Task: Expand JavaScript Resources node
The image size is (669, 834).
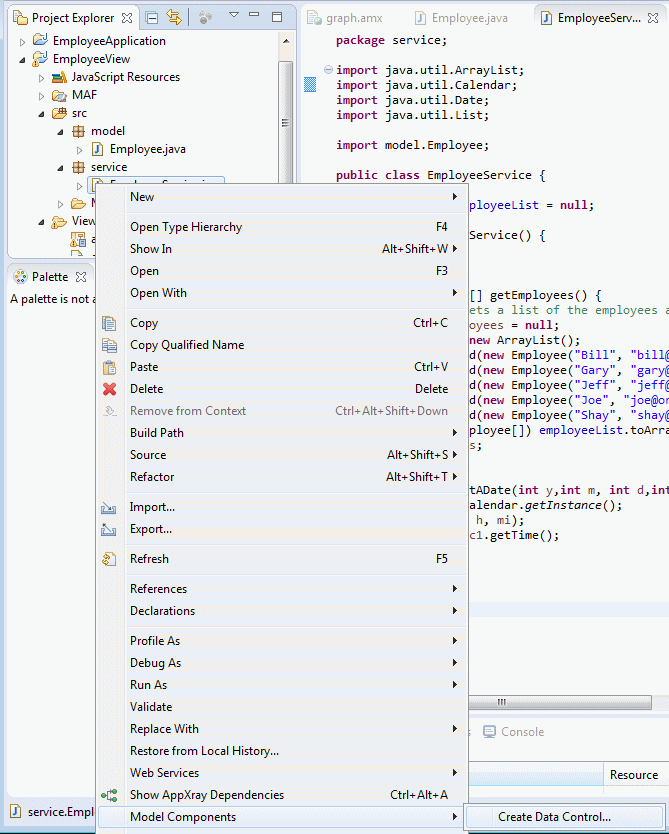Action: 41,78
